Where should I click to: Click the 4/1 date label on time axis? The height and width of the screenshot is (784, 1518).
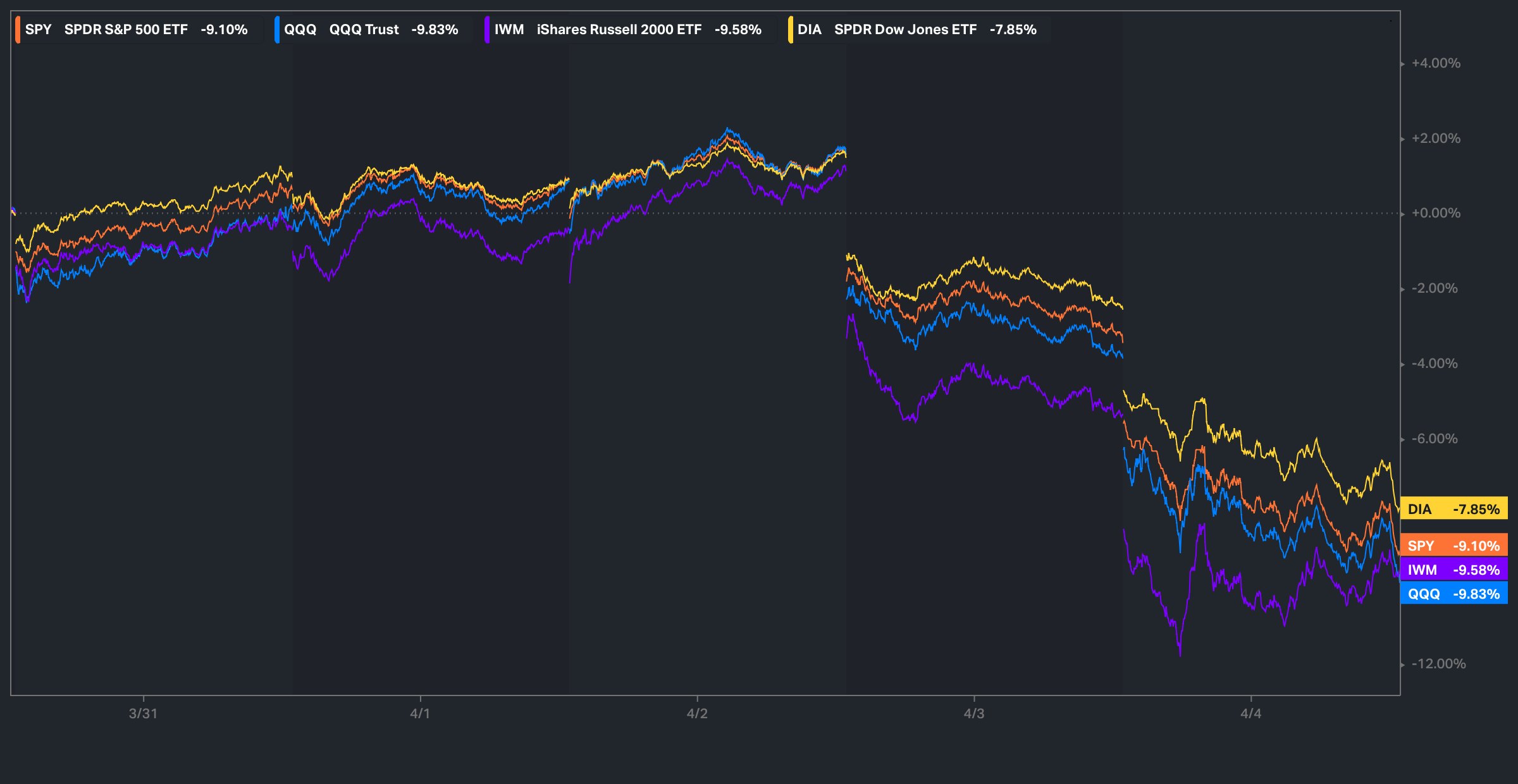click(x=420, y=714)
